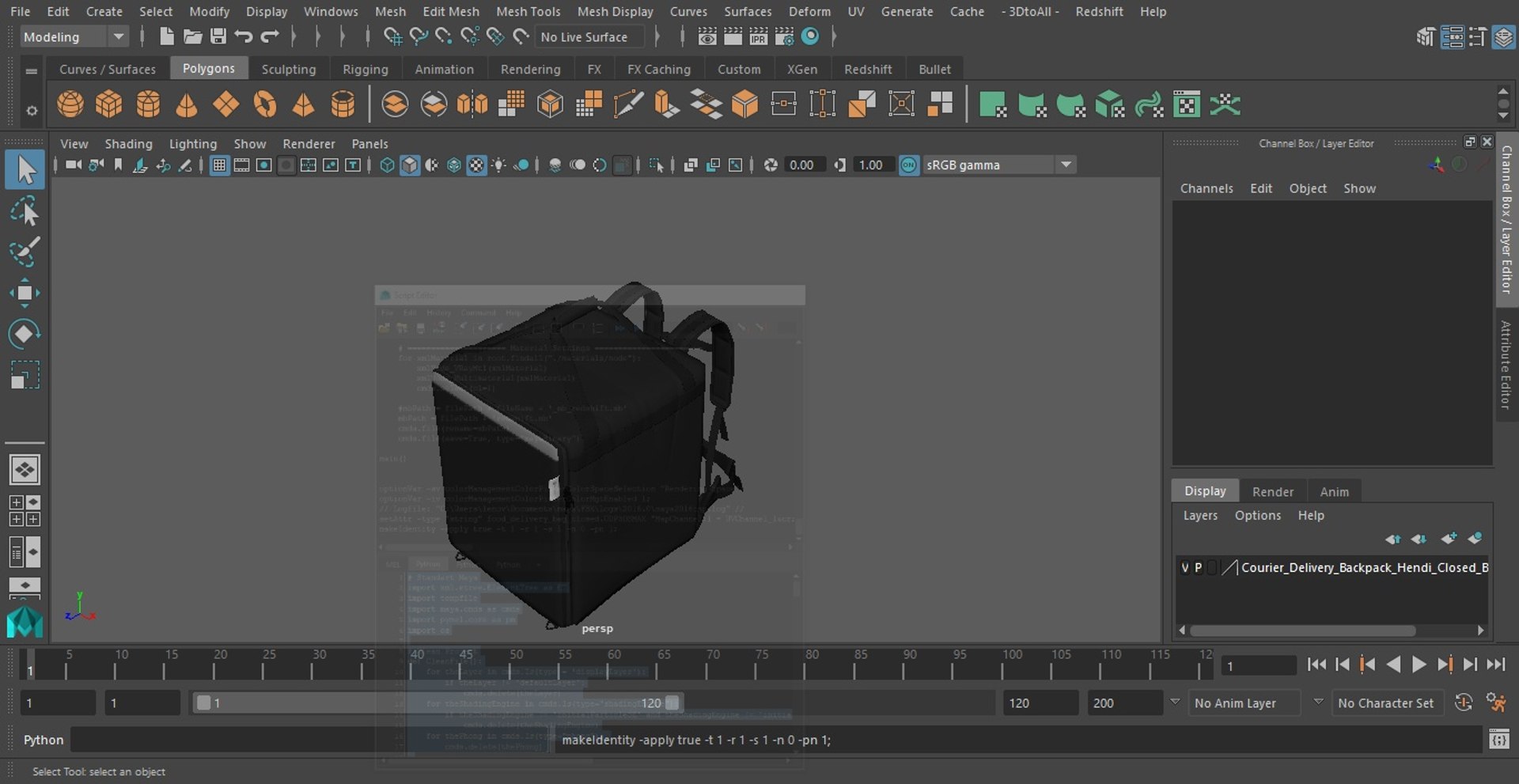
Task: Toggle smooth shade all in the viewport
Action: point(410,165)
